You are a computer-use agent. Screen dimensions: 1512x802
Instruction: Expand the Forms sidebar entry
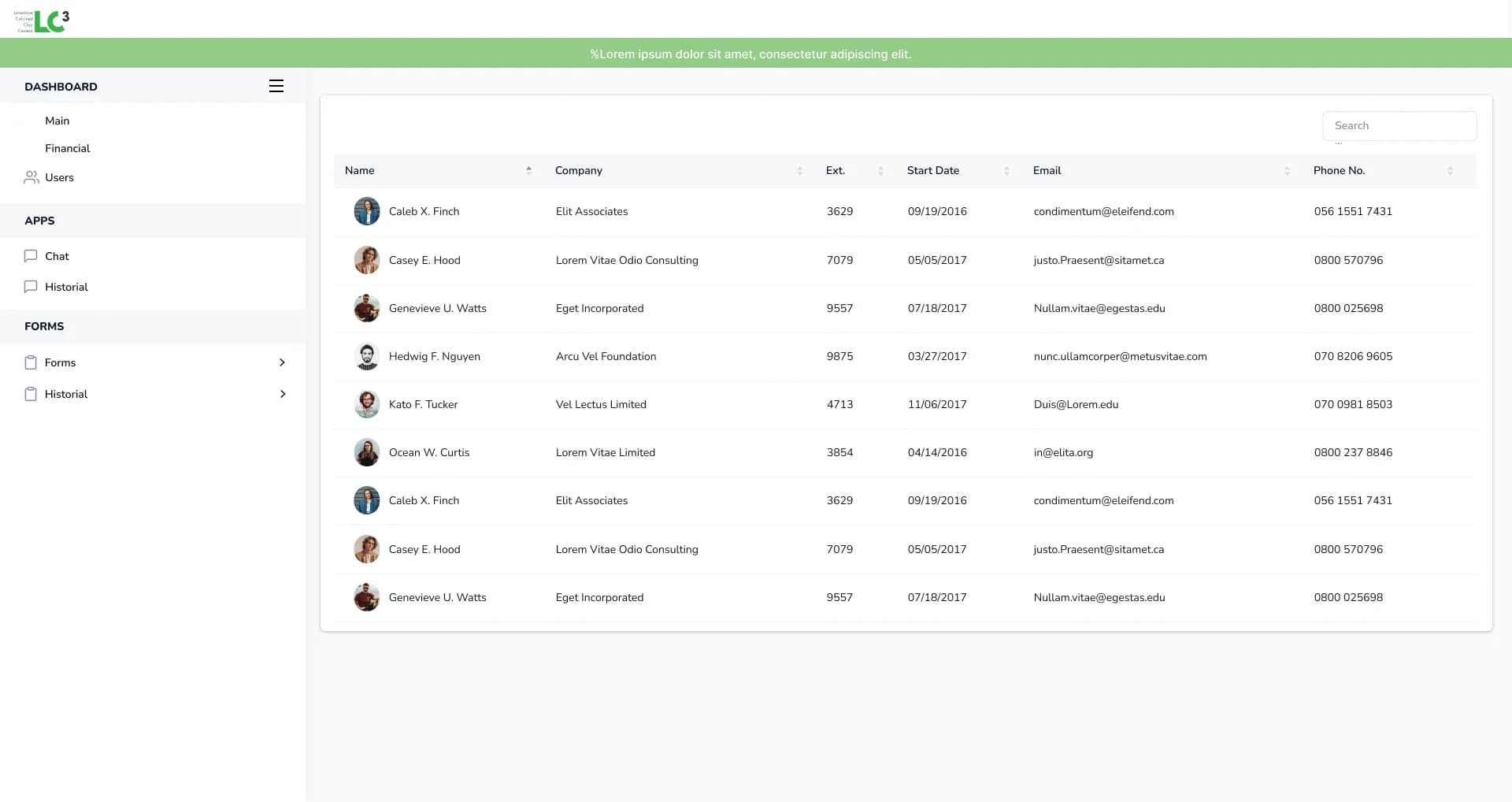[x=283, y=362]
